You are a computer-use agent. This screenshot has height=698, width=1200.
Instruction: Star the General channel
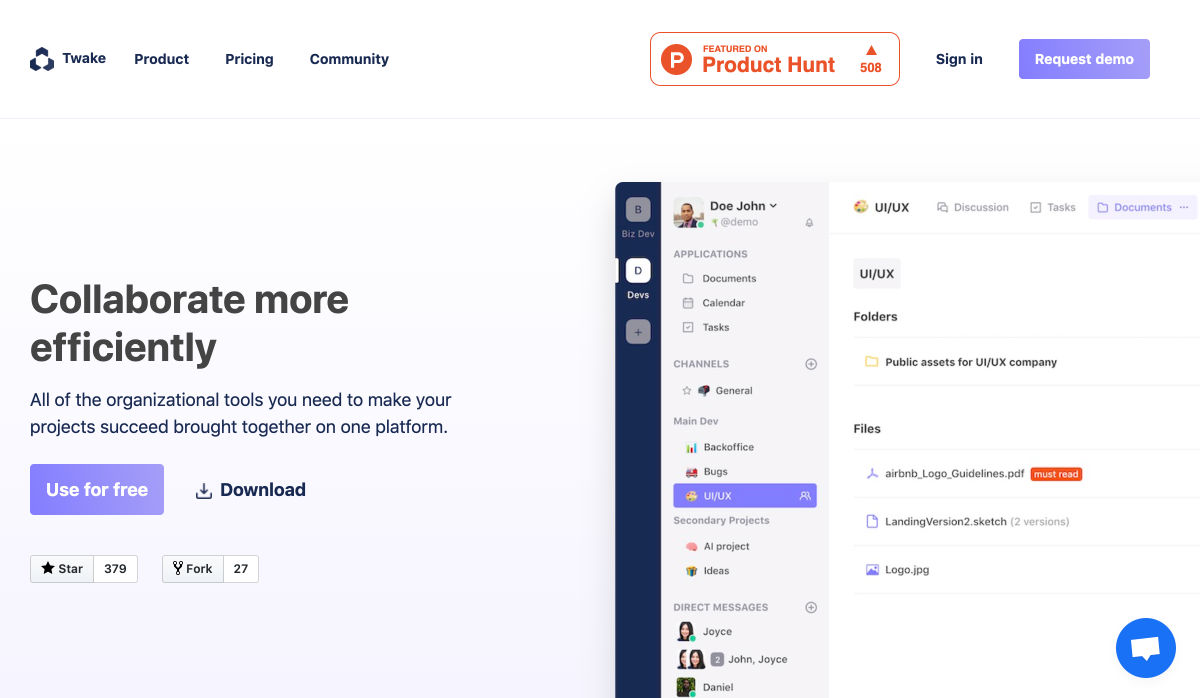(686, 391)
